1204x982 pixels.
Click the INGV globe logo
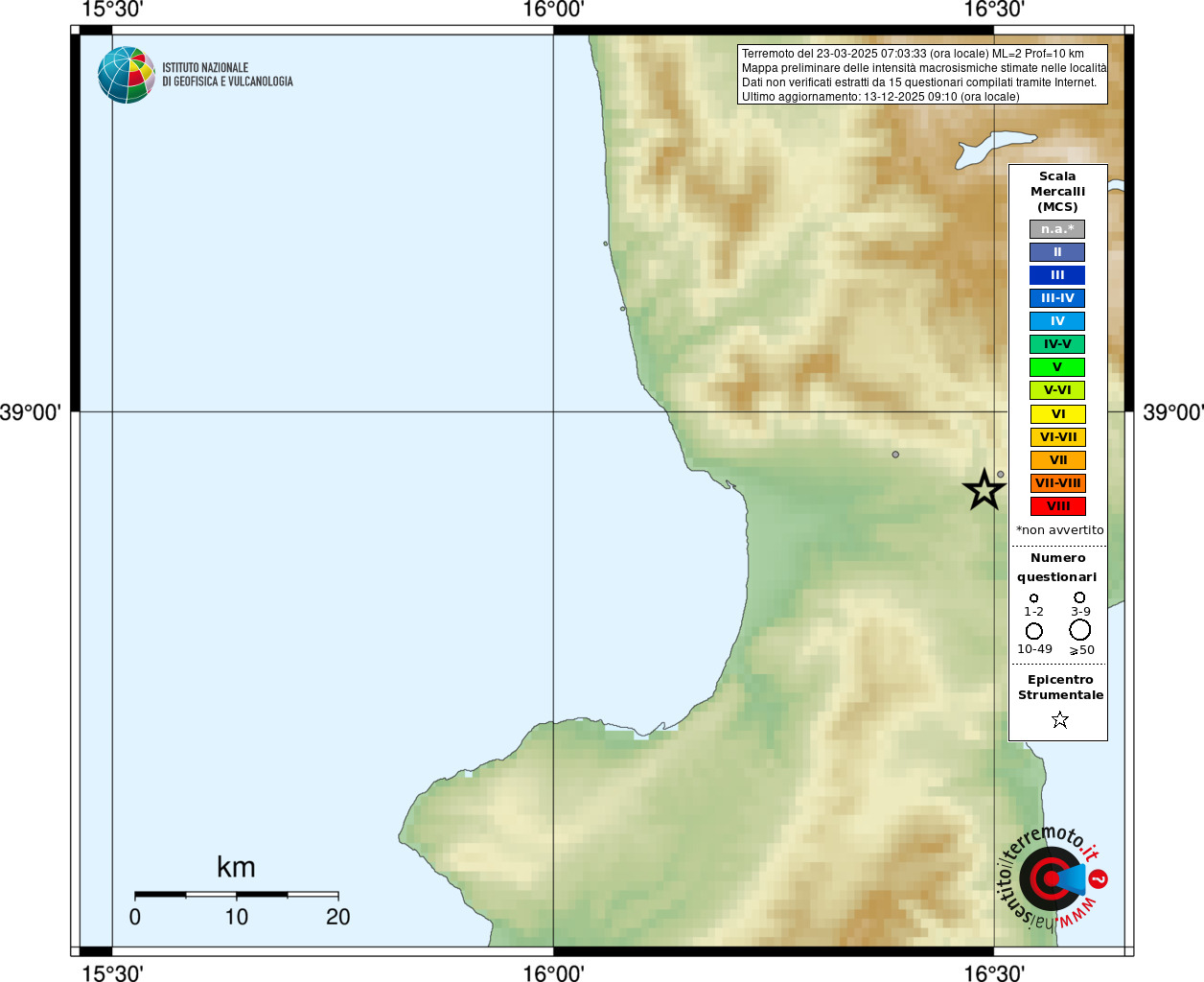point(127,75)
